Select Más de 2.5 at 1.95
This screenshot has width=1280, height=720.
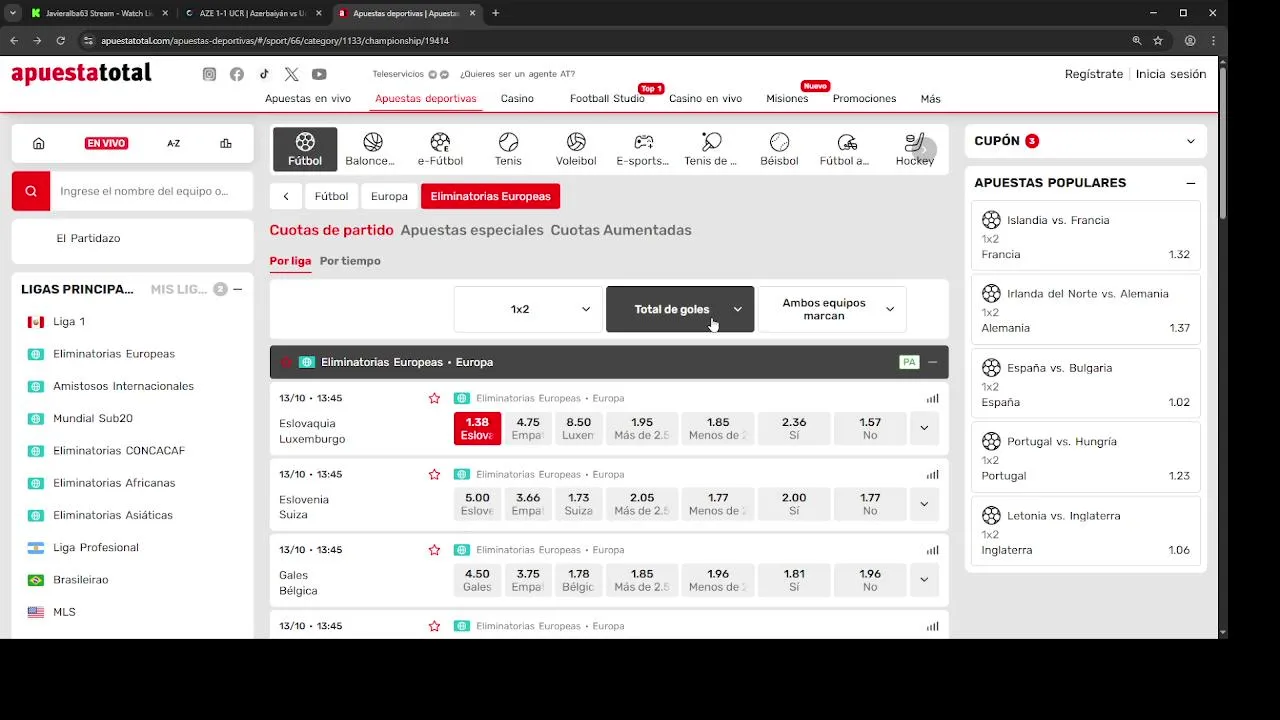coord(642,428)
